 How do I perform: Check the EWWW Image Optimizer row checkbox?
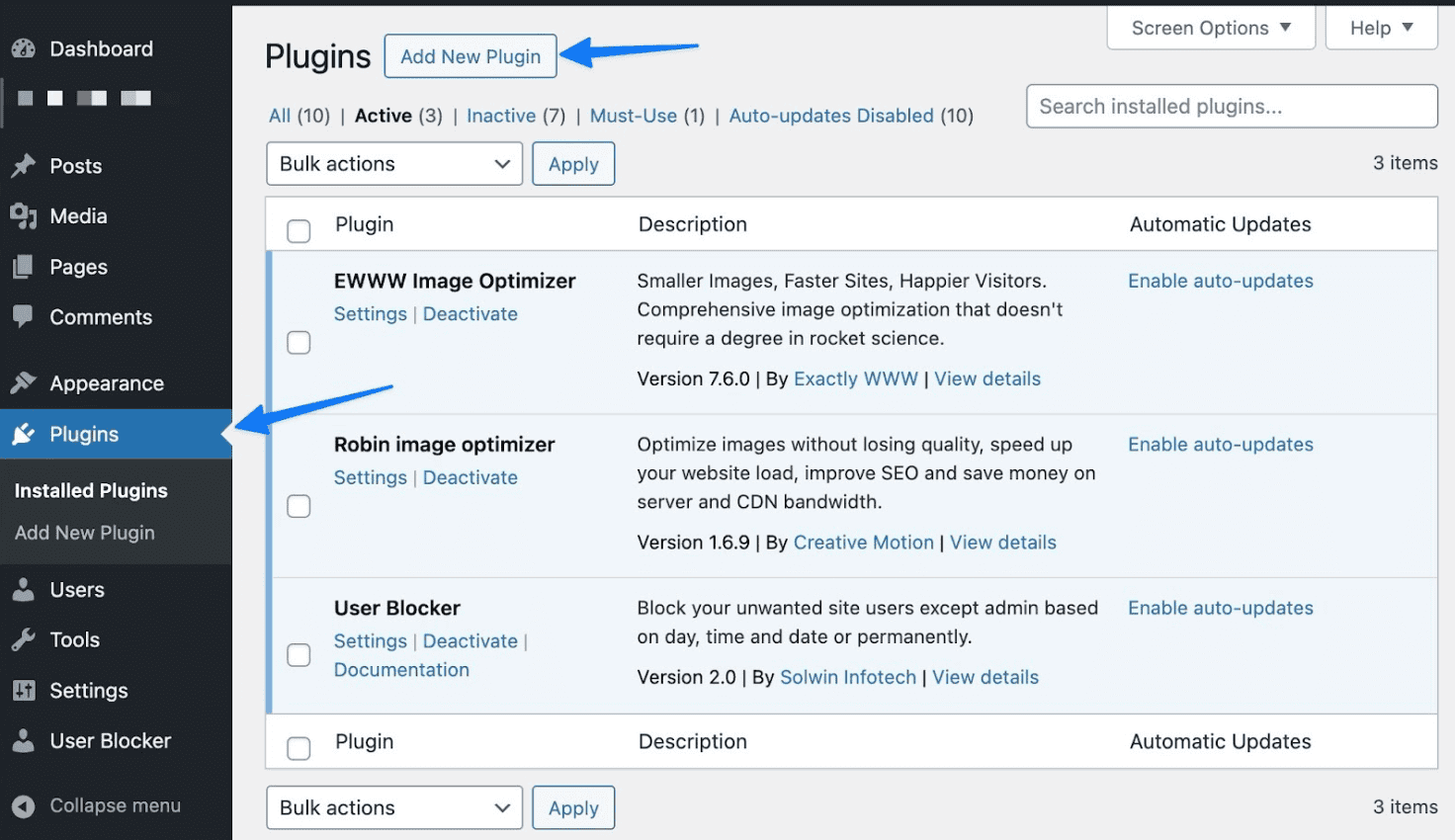299,342
